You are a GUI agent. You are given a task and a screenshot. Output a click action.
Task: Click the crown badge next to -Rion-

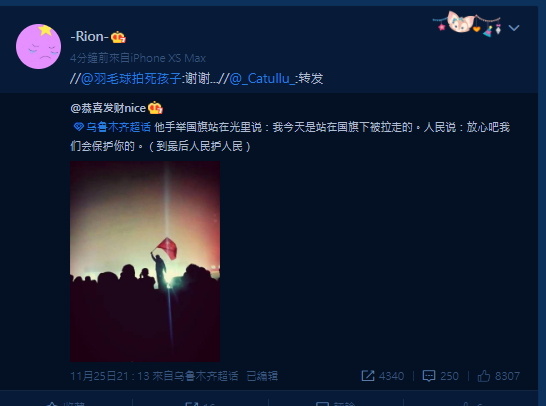118,37
